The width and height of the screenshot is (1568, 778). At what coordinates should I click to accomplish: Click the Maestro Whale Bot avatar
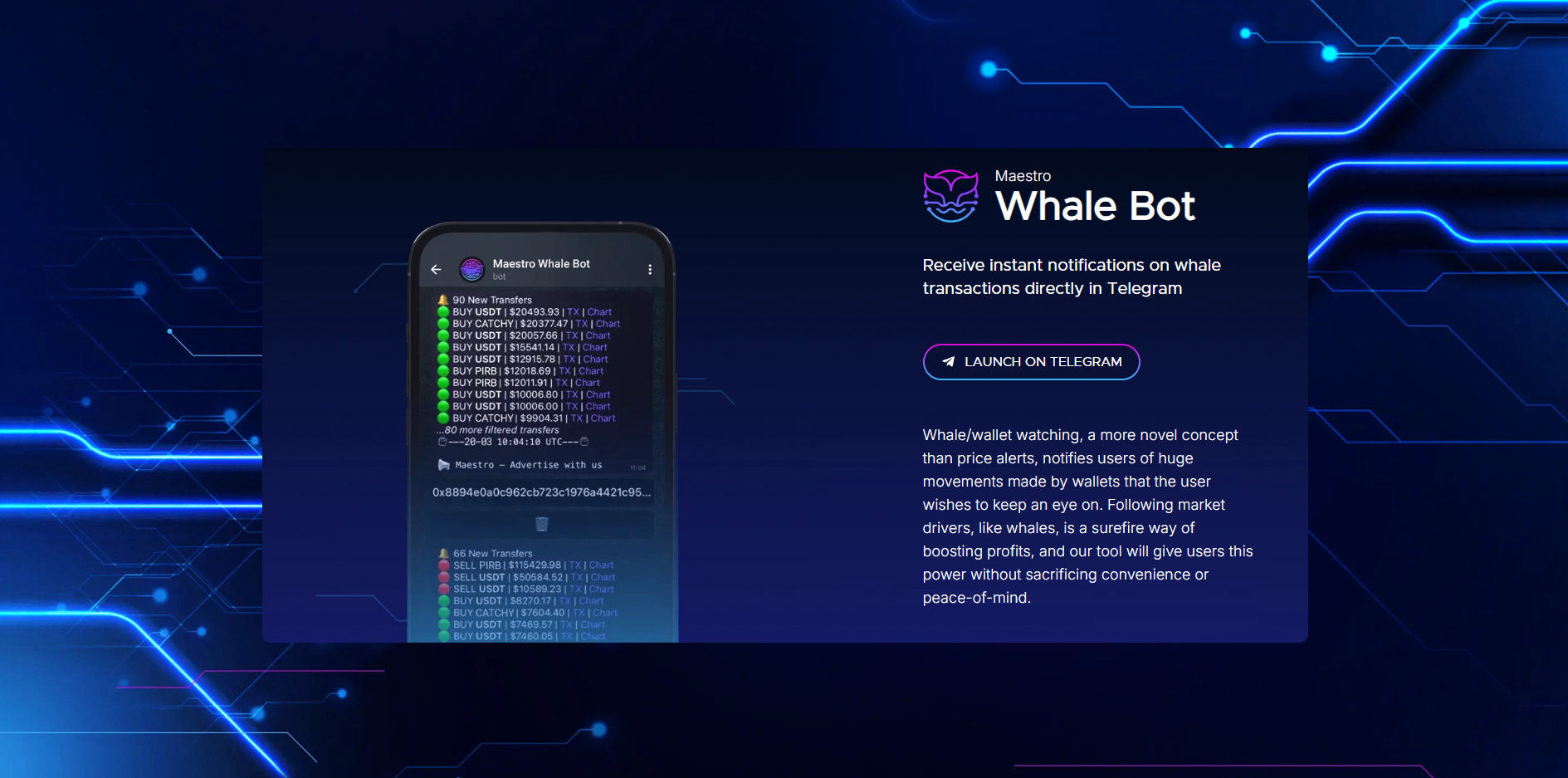click(471, 268)
